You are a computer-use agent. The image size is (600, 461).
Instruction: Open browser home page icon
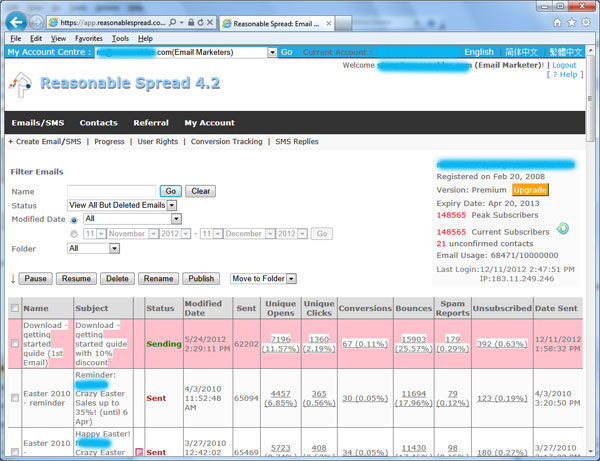[558, 23]
